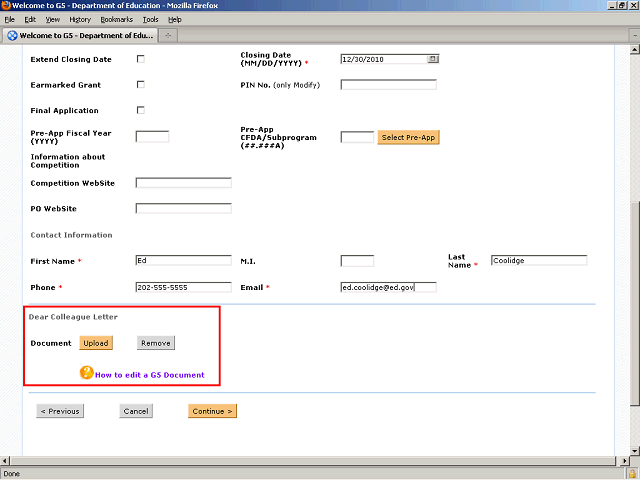
Task: Click the Done status bar text
Action: pyautogui.click(x=11, y=474)
